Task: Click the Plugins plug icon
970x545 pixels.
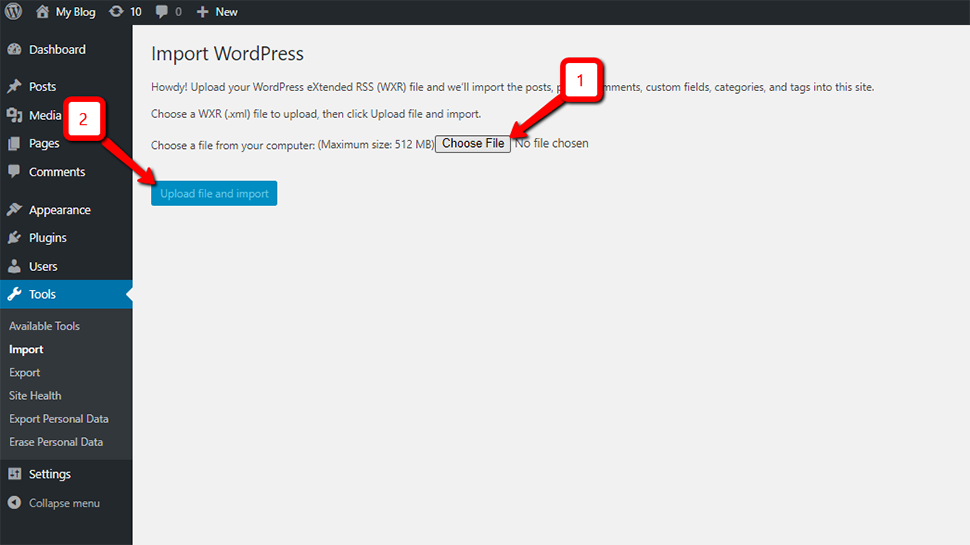Action: (x=14, y=238)
